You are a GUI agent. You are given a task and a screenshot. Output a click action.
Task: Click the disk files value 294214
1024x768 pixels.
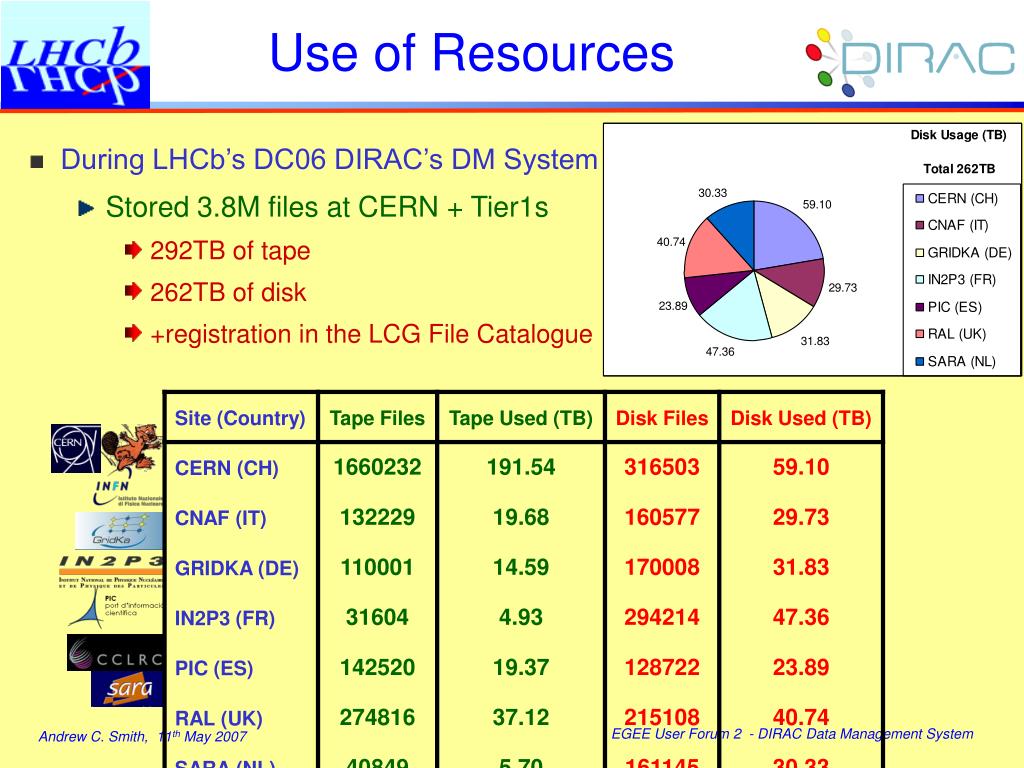coord(662,617)
